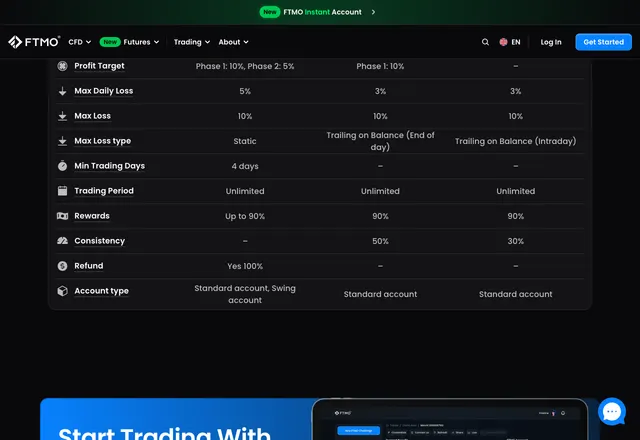Select the EN language selector

[x=510, y=42]
